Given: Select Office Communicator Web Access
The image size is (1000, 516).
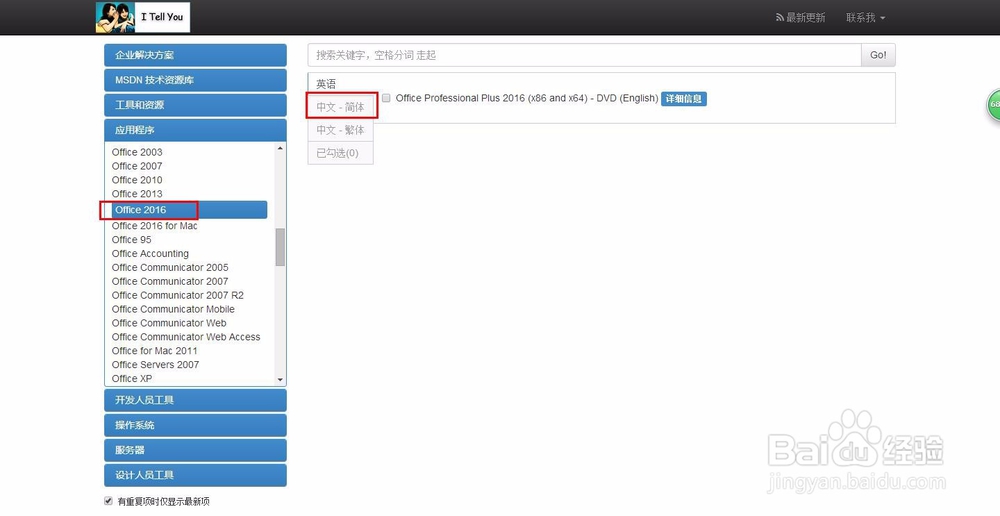Looking at the screenshot, I should pos(186,337).
